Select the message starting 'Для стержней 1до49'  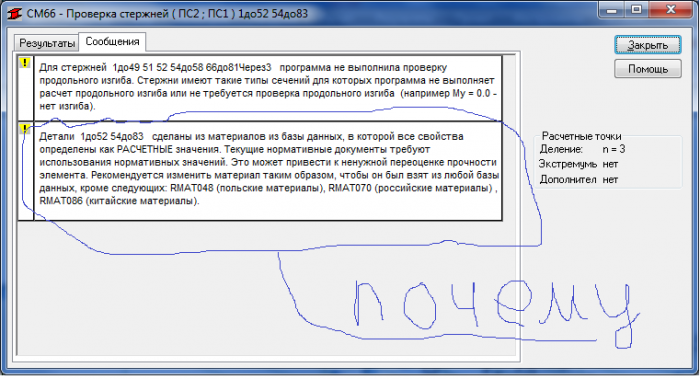coord(268,87)
